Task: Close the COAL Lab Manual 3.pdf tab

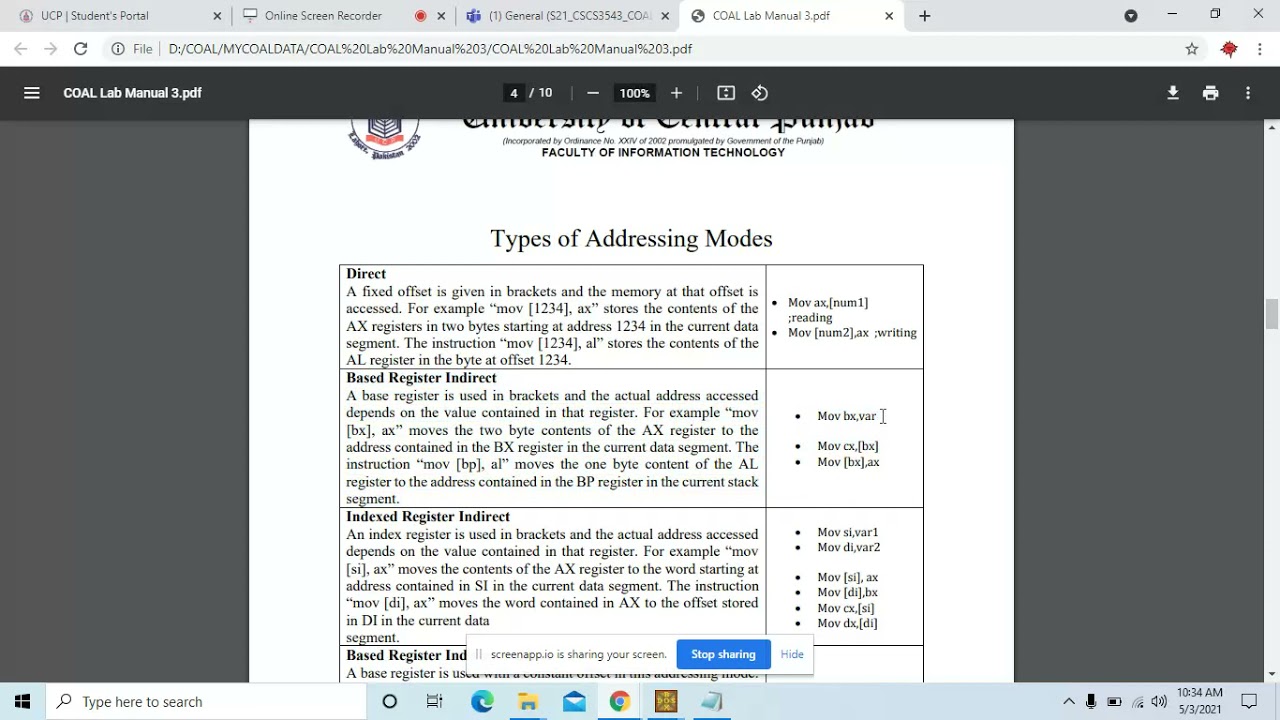Action: click(x=889, y=16)
